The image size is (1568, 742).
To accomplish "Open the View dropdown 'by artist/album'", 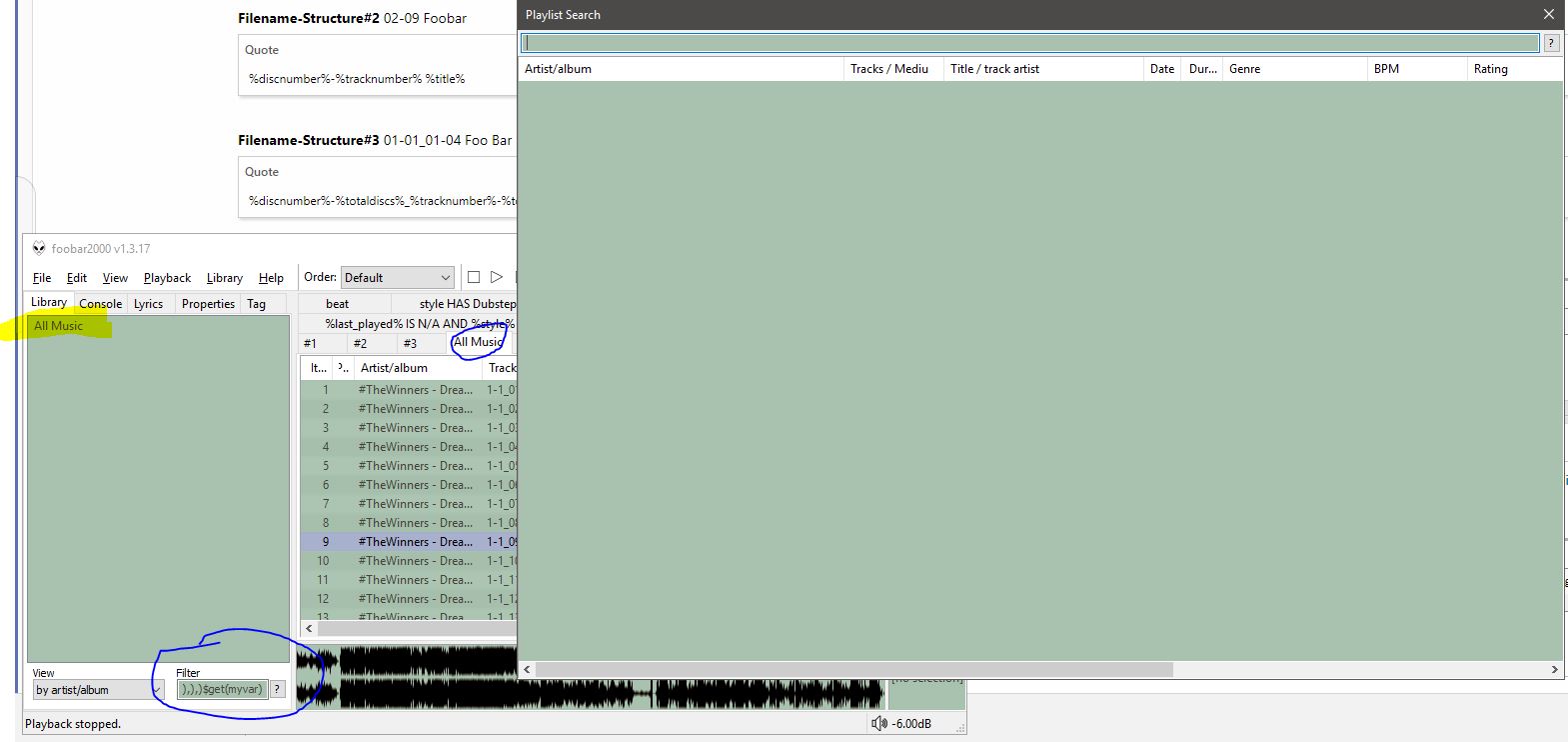I will (x=98, y=690).
